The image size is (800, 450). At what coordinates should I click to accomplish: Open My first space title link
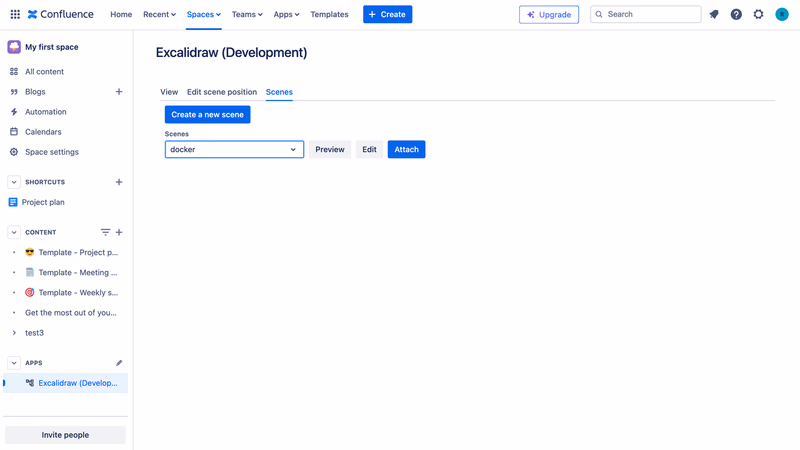(52, 47)
